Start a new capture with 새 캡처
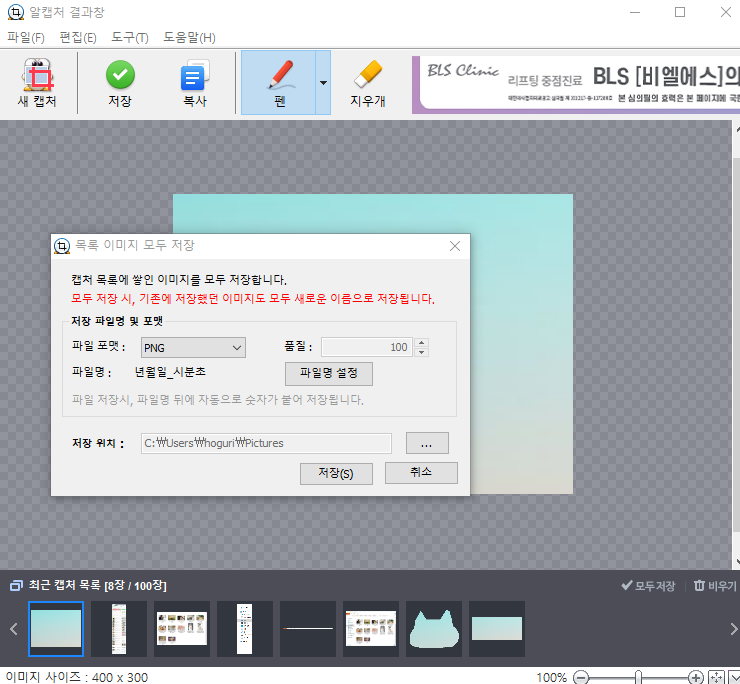740x684 pixels. coord(37,83)
